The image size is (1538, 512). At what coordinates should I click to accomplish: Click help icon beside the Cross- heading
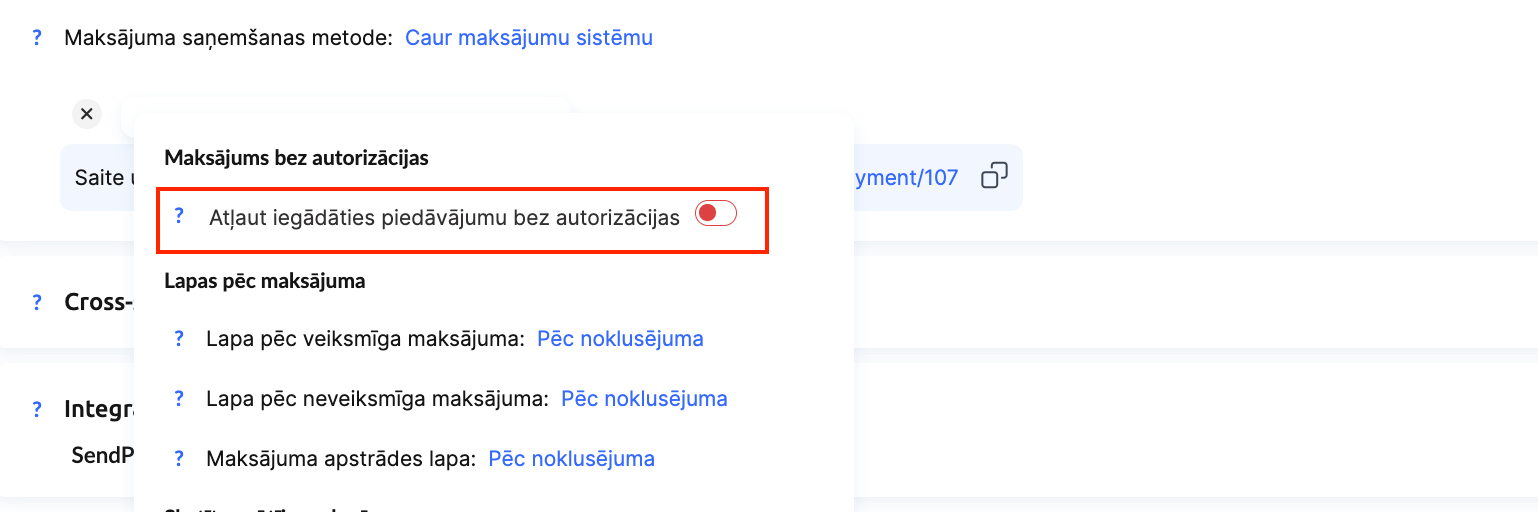pos(37,302)
